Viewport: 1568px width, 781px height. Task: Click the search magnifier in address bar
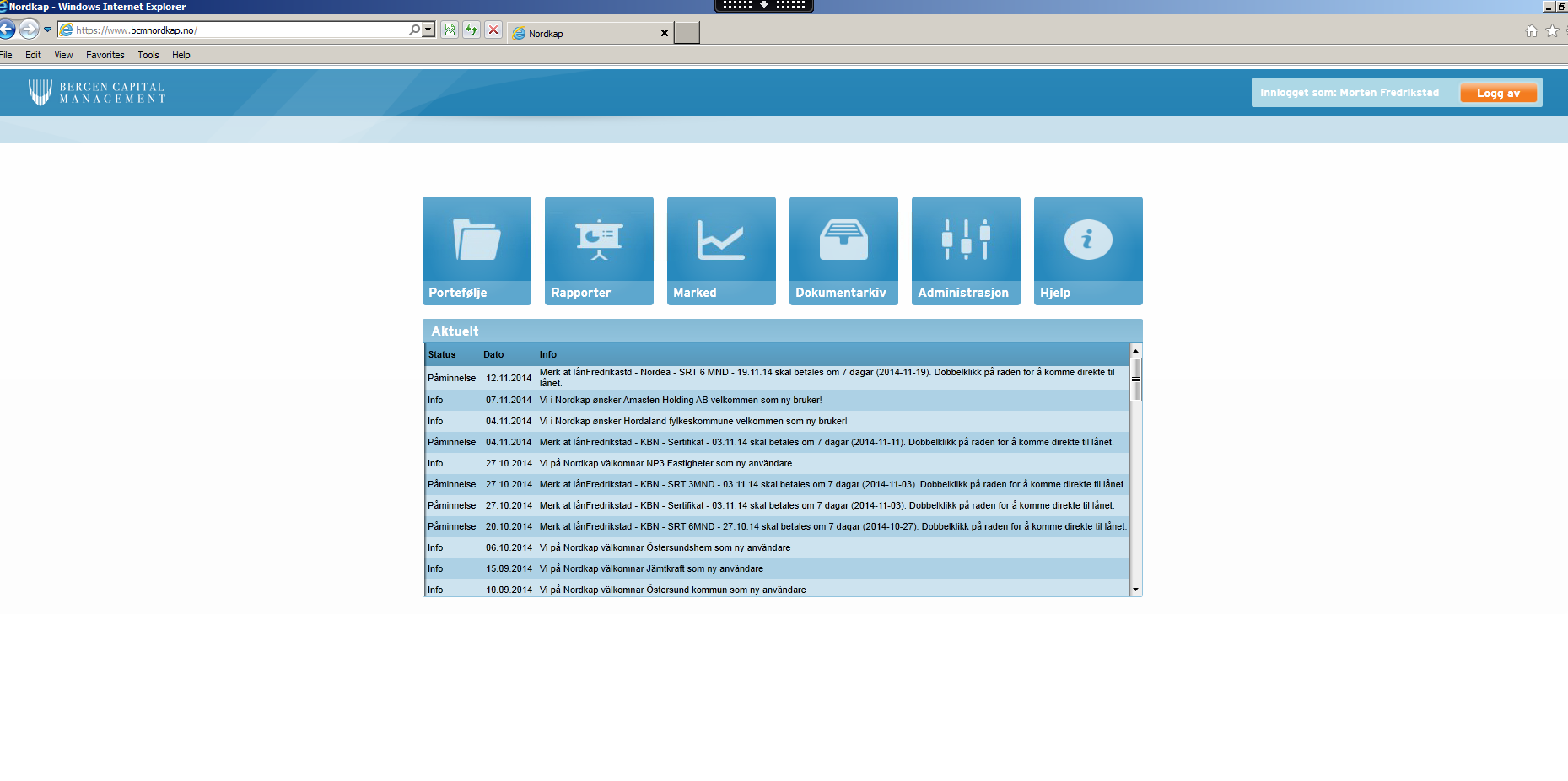tap(414, 30)
